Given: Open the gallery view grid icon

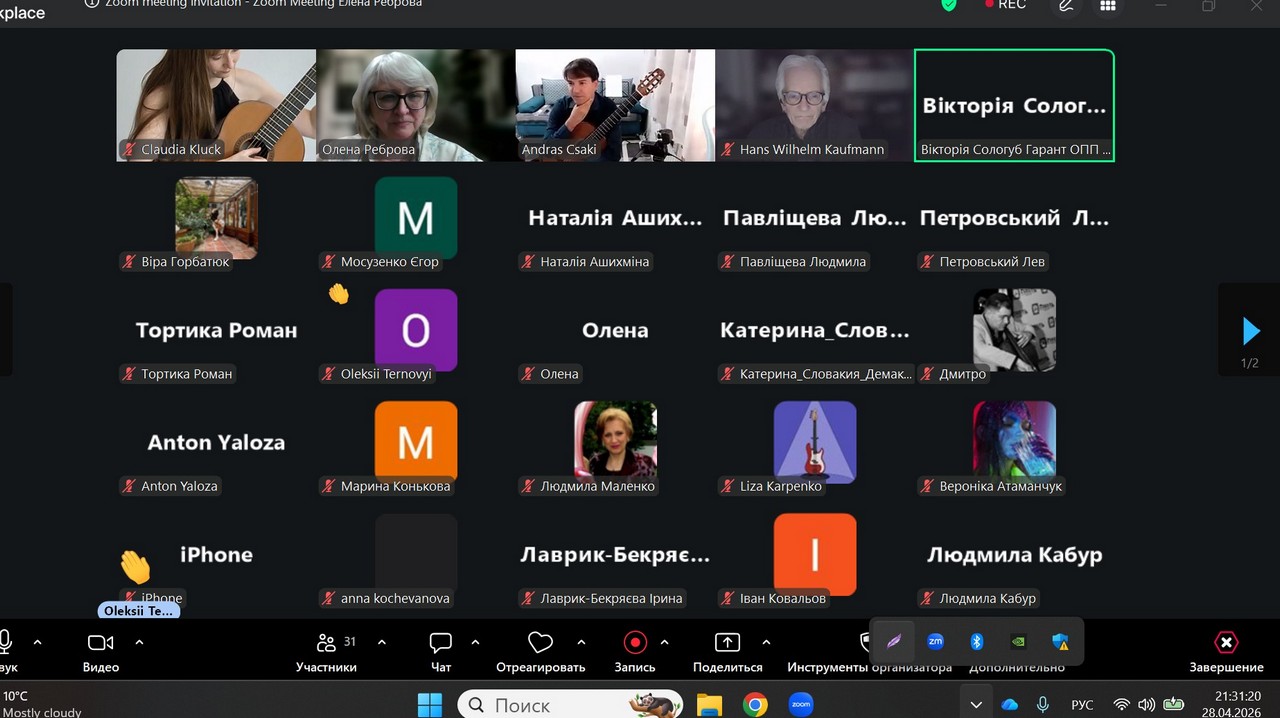Looking at the screenshot, I should pyautogui.click(x=1107, y=5).
